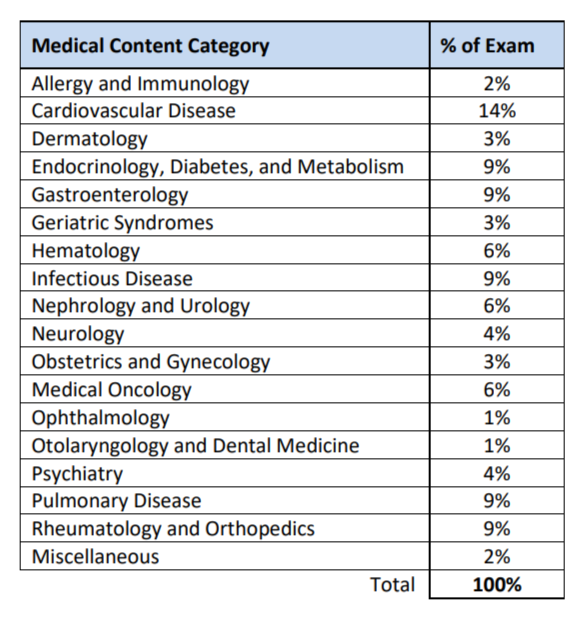Click Otolaryngology and Dental Medicine cell
This screenshot has width=584, height=619.
(x=225, y=445)
